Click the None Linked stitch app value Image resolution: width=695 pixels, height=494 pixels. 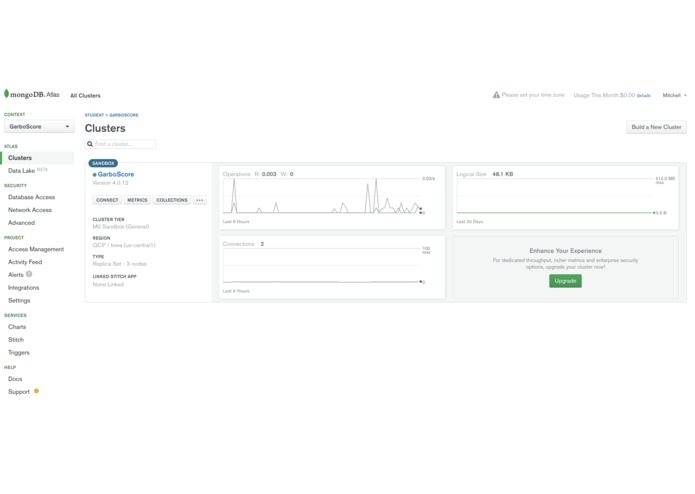pyautogui.click(x=108, y=284)
